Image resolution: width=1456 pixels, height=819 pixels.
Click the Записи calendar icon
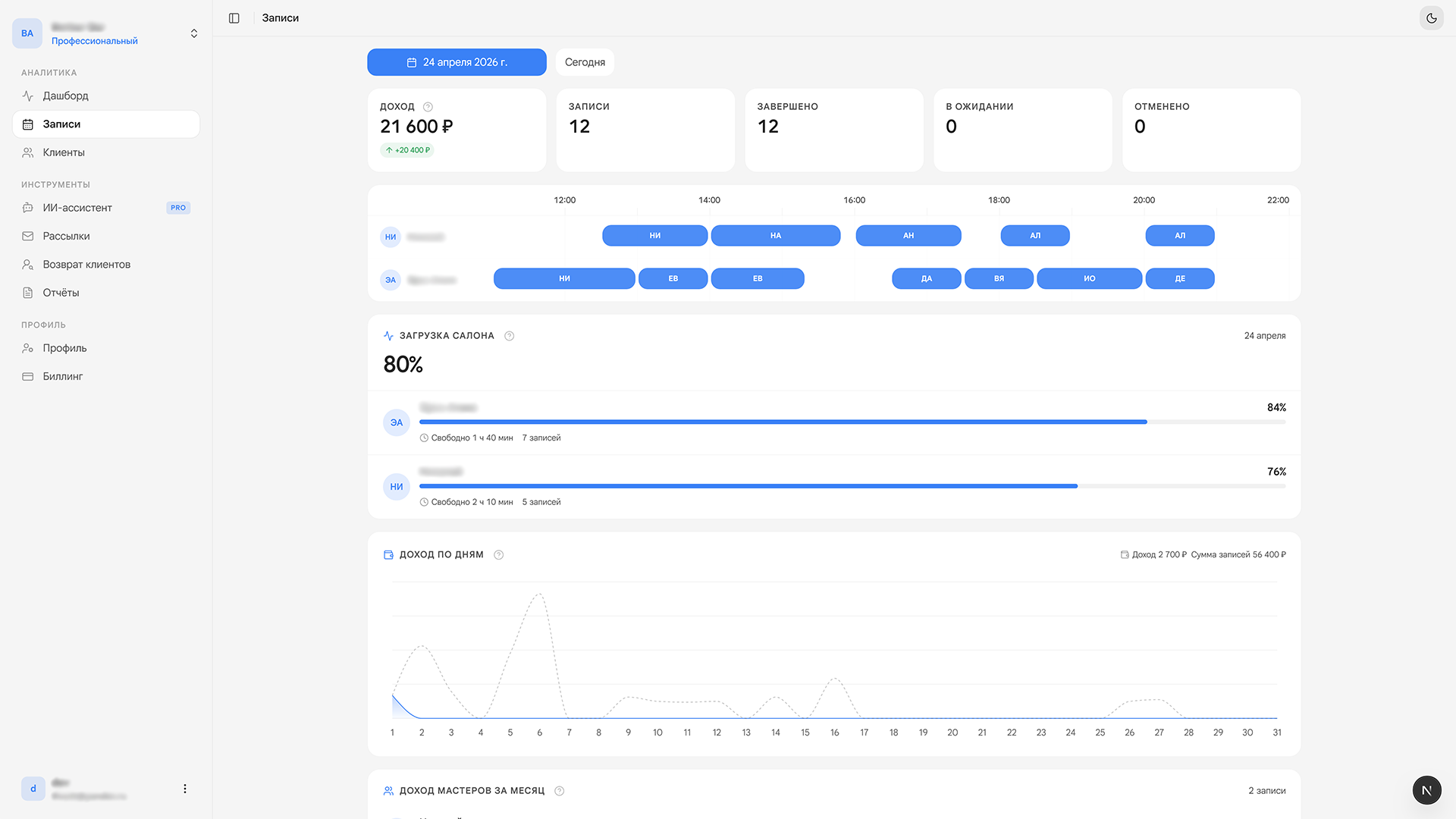[28, 124]
